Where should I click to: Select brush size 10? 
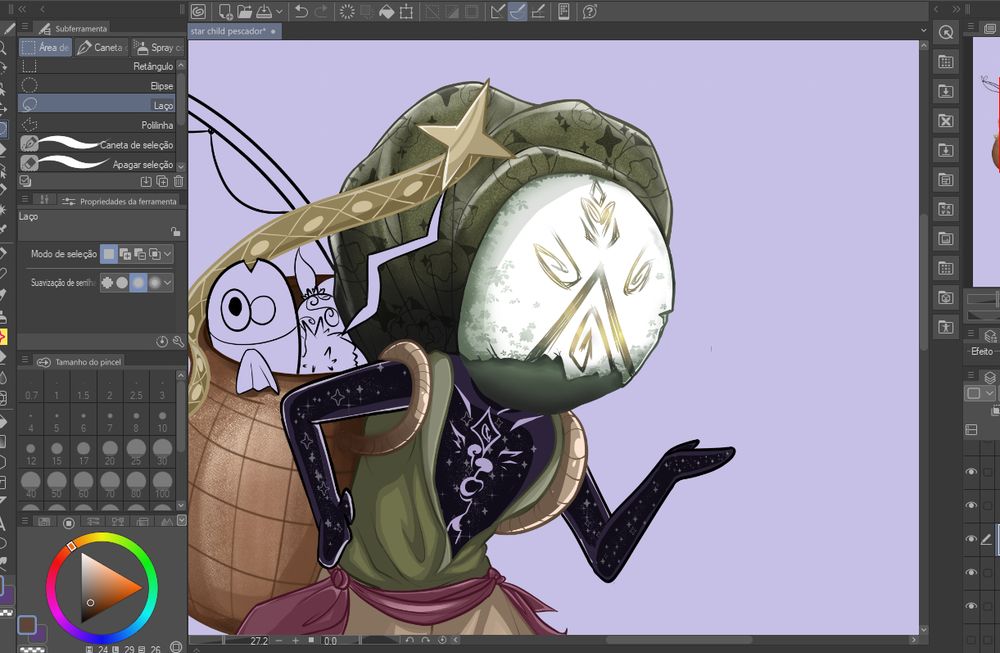162,420
